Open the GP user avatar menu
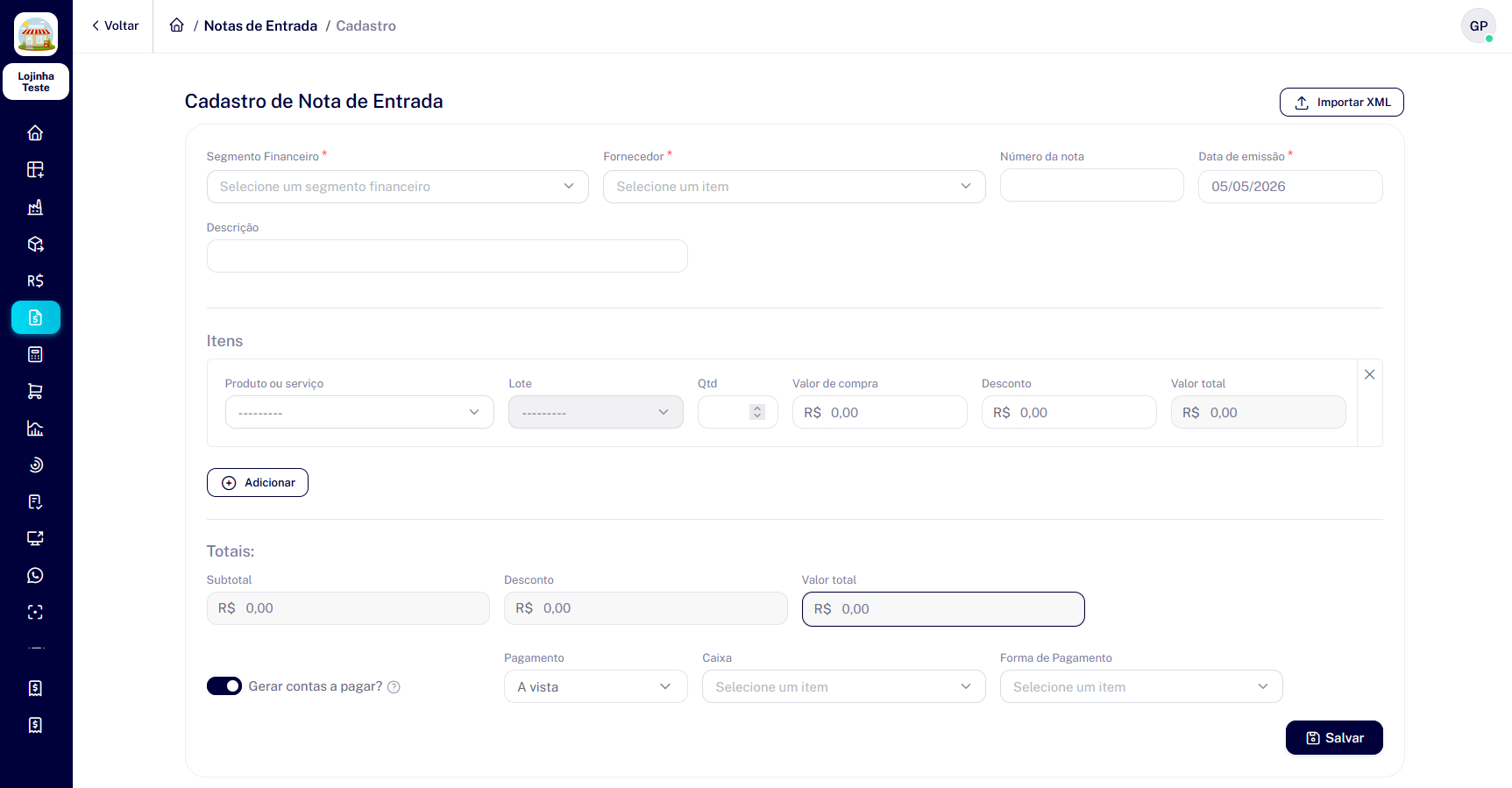1512x788 pixels. coord(1478,25)
